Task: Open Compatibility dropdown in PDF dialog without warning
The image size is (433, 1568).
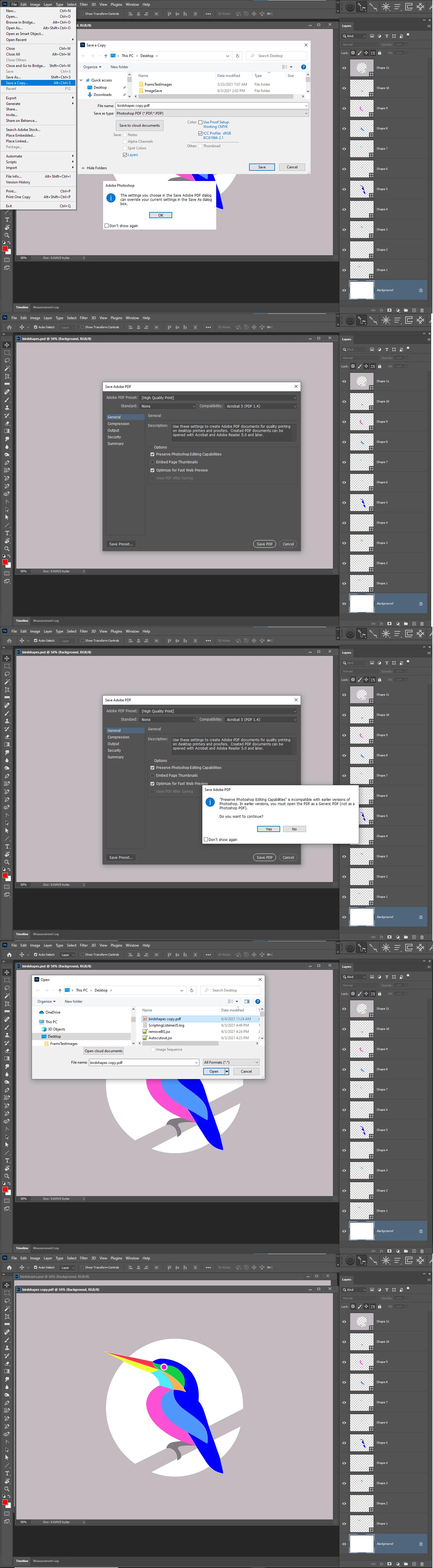Action: click(261, 406)
